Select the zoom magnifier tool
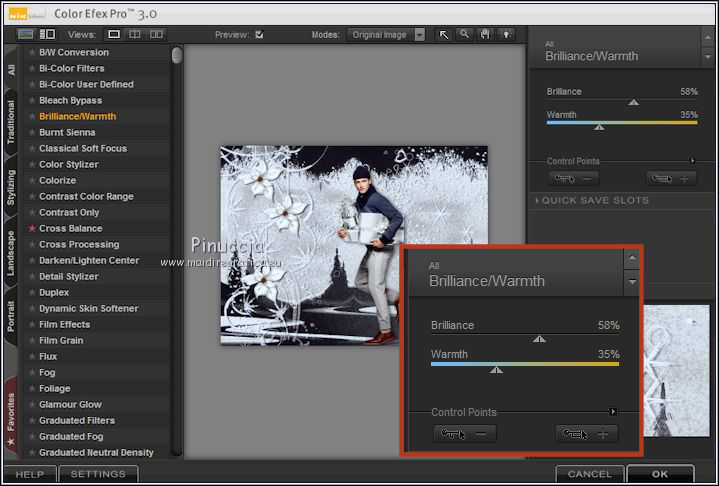The height and width of the screenshot is (486, 719). (x=464, y=34)
